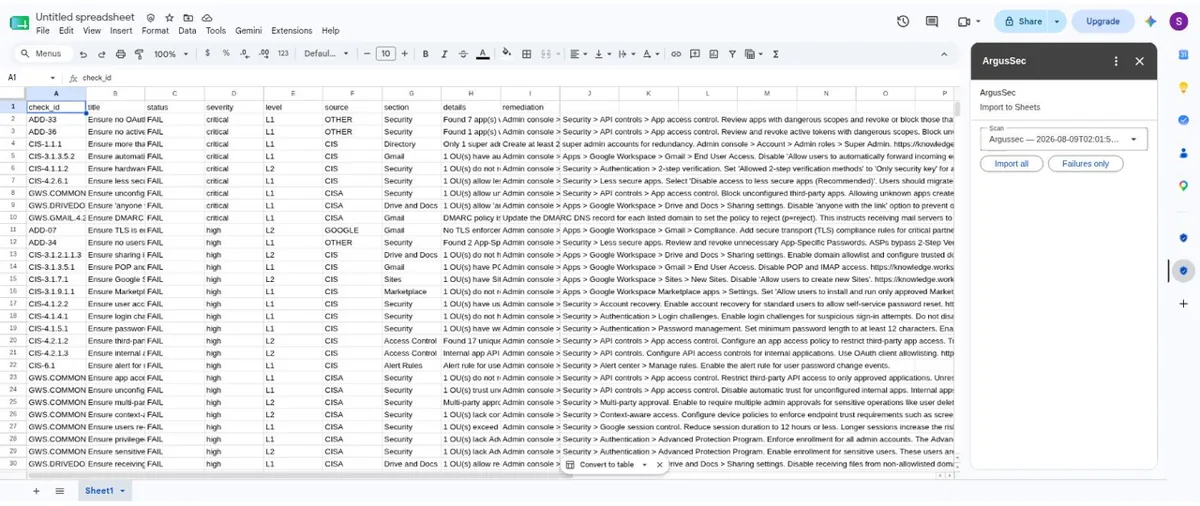Toggle bold formatting
Viewport: 1200px width, 506px height.
coord(426,54)
